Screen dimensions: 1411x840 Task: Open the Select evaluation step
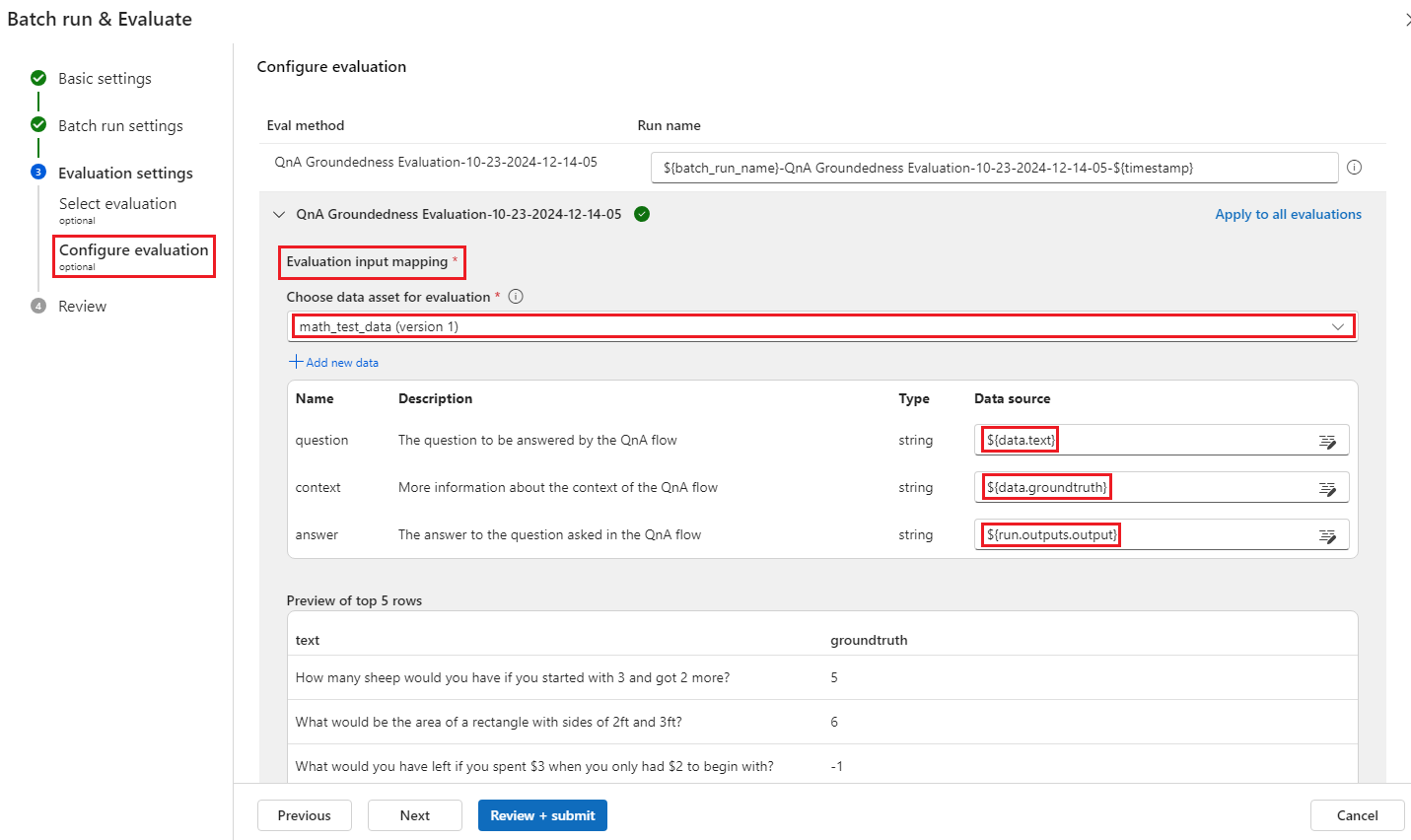tap(117, 204)
